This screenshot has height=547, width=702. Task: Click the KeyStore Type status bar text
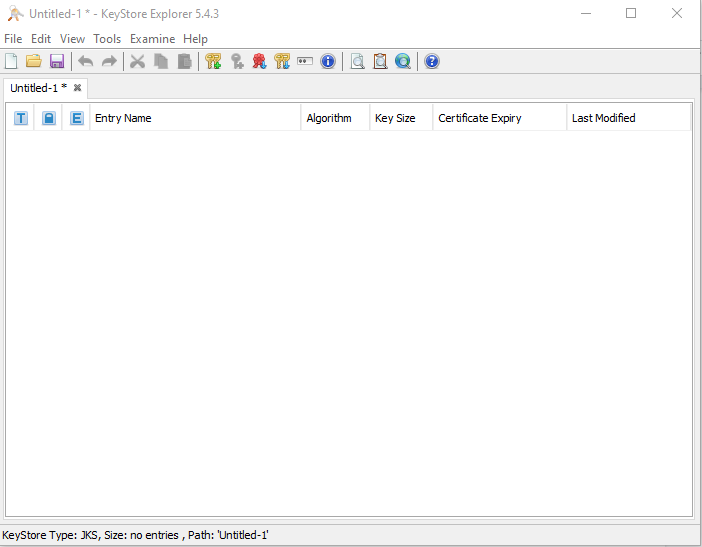(x=135, y=535)
